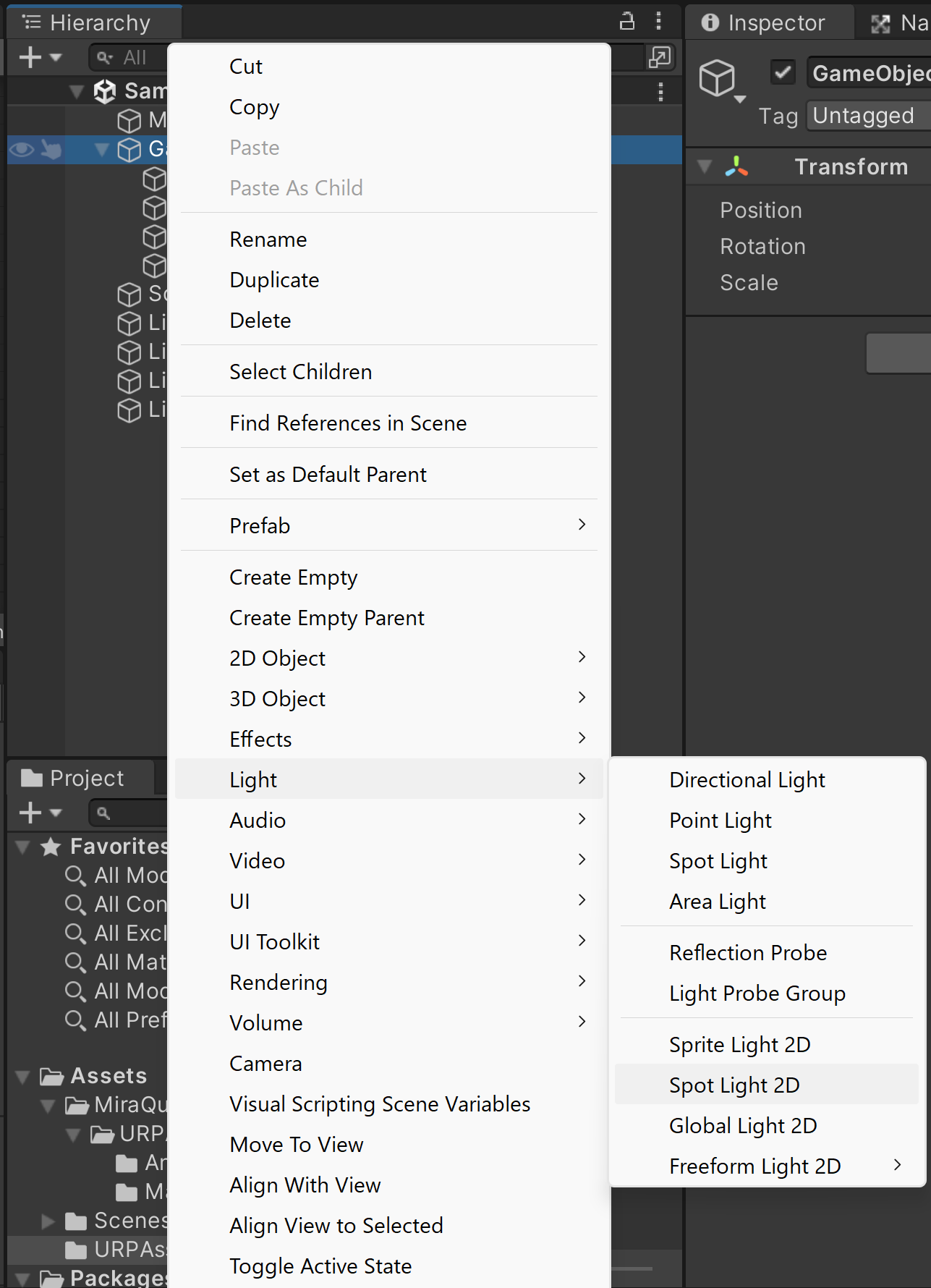Click the Transform component icon

736,167
